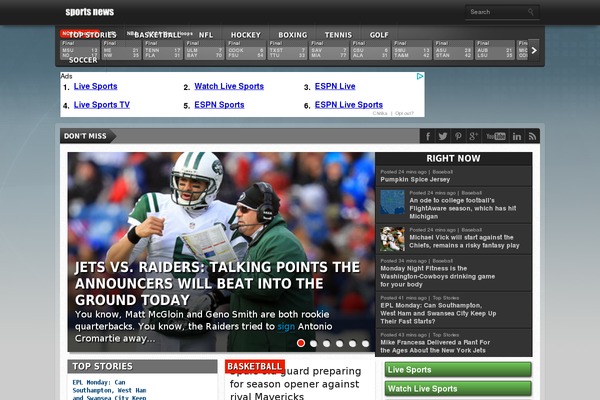Open the Twitter bird icon
Image resolution: width=600 pixels, height=400 pixels.
click(443, 136)
